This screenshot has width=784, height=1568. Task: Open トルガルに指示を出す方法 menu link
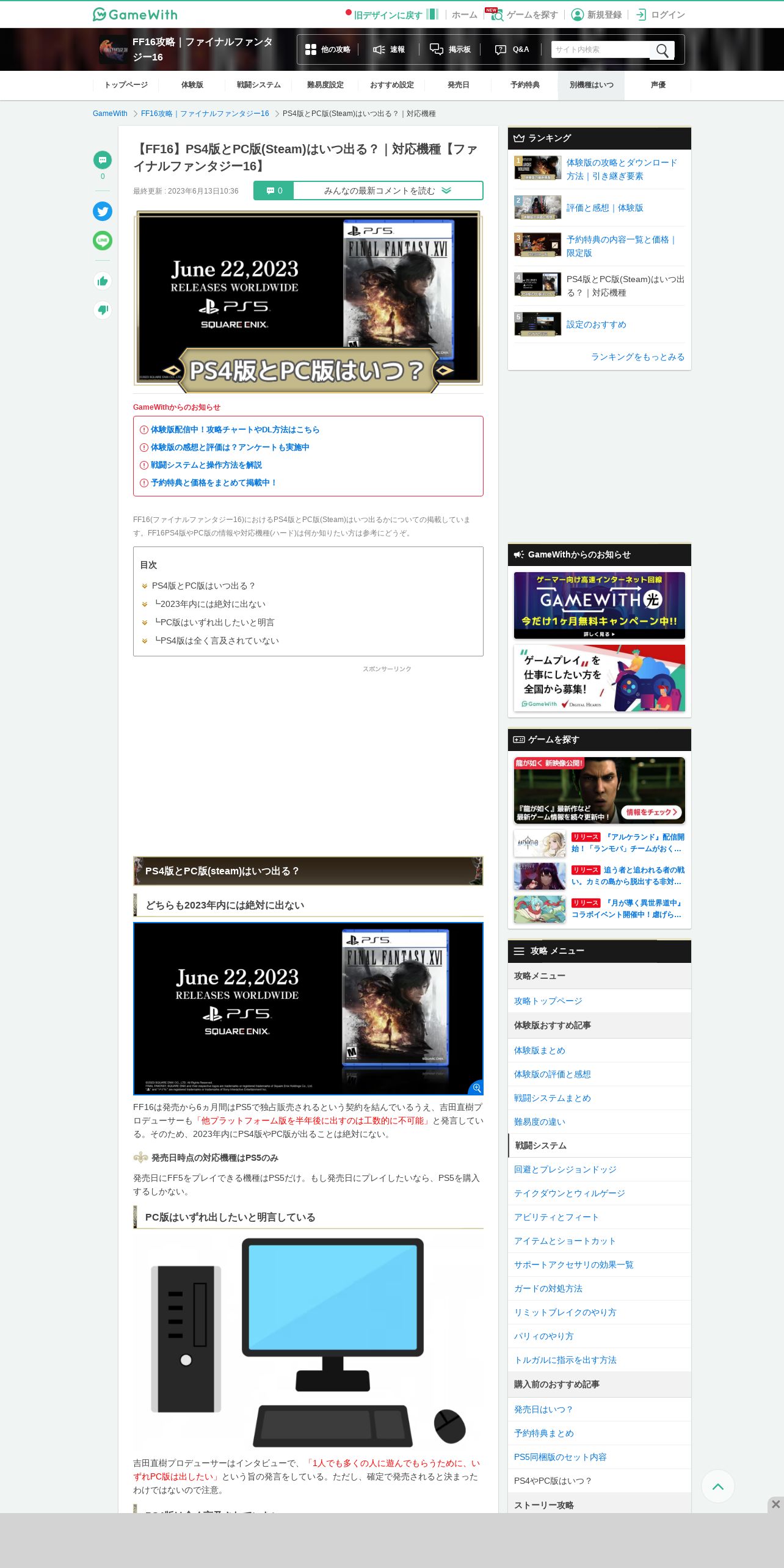point(599,1360)
